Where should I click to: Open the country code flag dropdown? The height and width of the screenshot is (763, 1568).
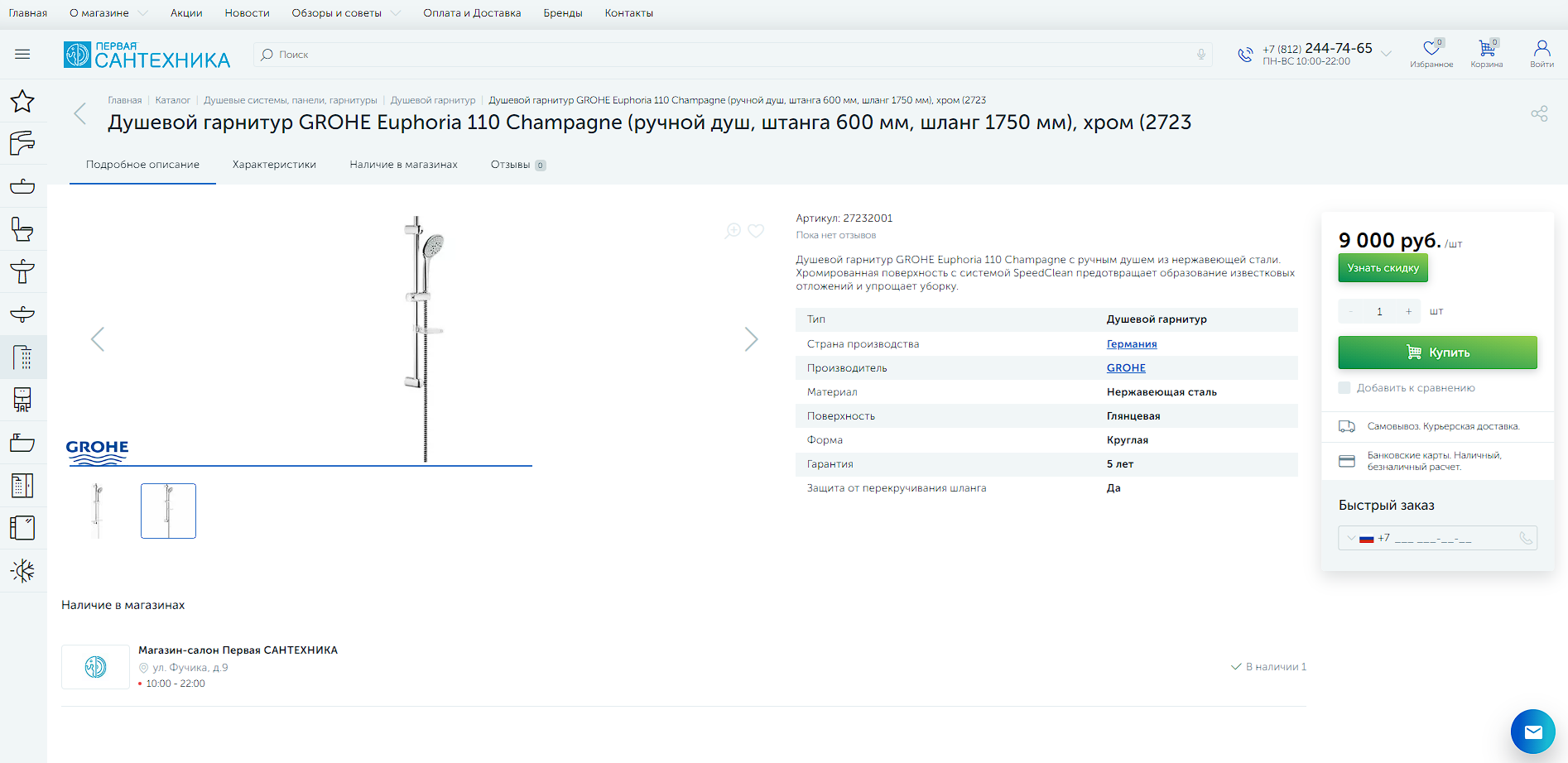pos(1360,538)
